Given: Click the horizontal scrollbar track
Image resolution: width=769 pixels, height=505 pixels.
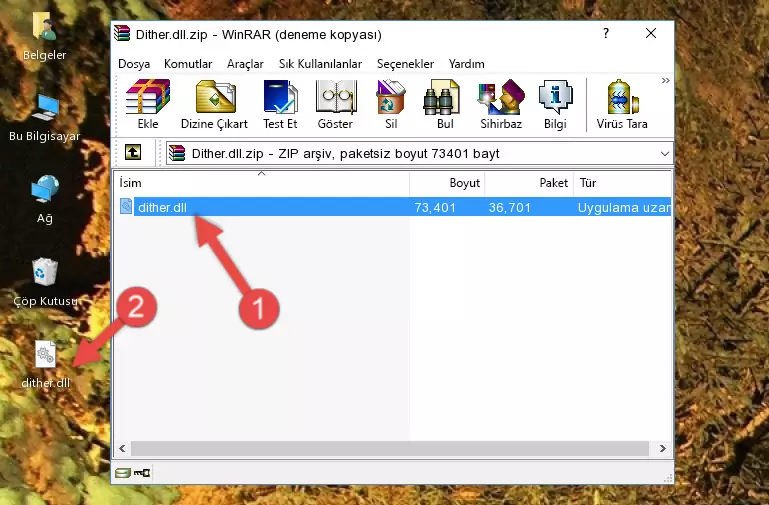Looking at the screenshot, I should click(390, 448).
